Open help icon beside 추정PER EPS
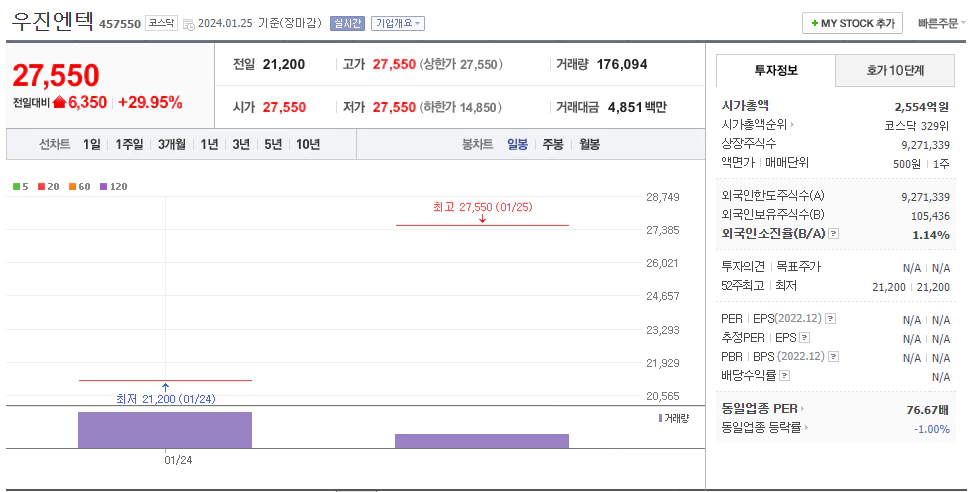Viewport: 968px width, 492px height. point(804,338)
